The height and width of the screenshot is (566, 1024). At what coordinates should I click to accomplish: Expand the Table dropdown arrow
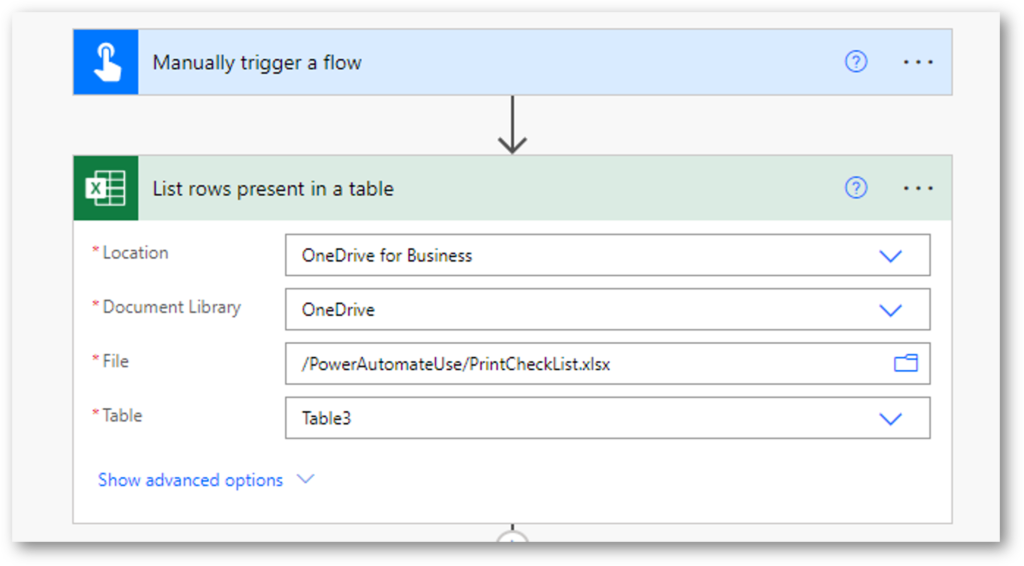coord(890,418)
